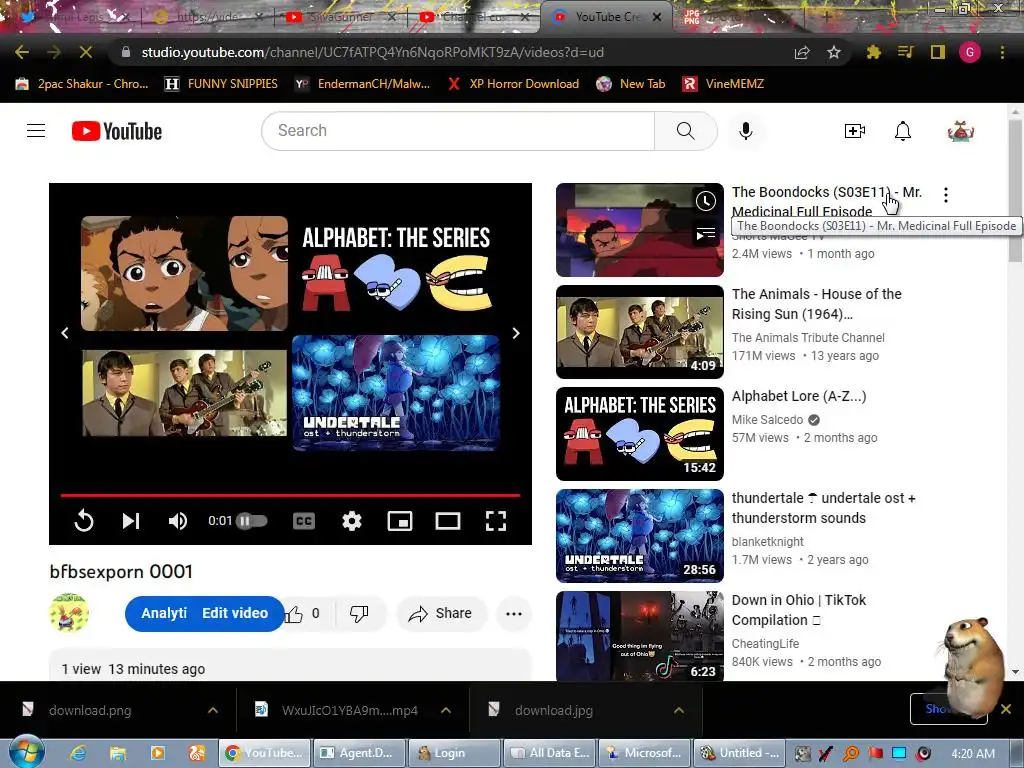Open the Boondocks Mr. Medicinal thumbnail
1024x768 pixels.
point(639,230)
